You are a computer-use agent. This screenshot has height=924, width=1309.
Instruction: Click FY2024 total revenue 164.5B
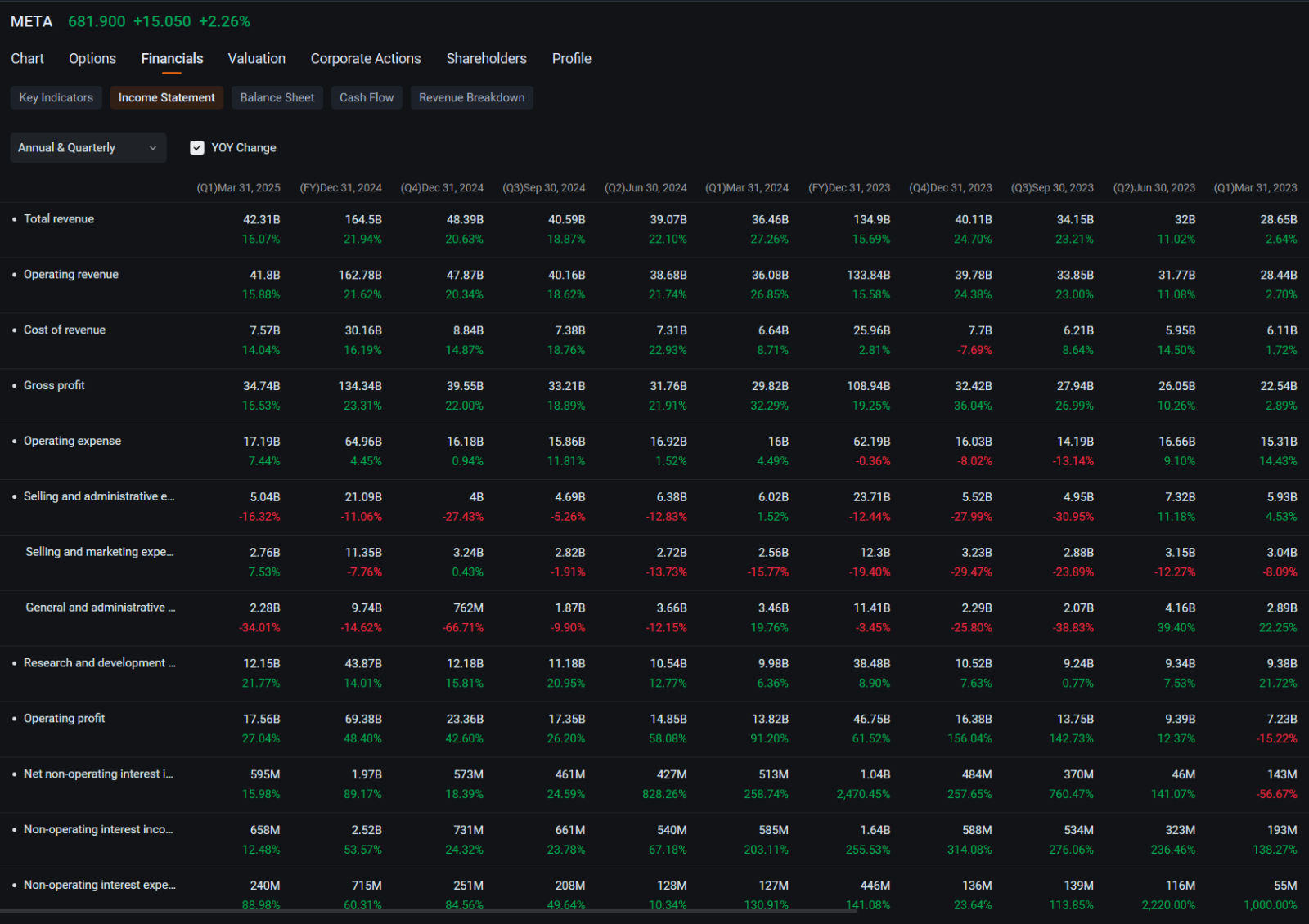click(363, 220)
